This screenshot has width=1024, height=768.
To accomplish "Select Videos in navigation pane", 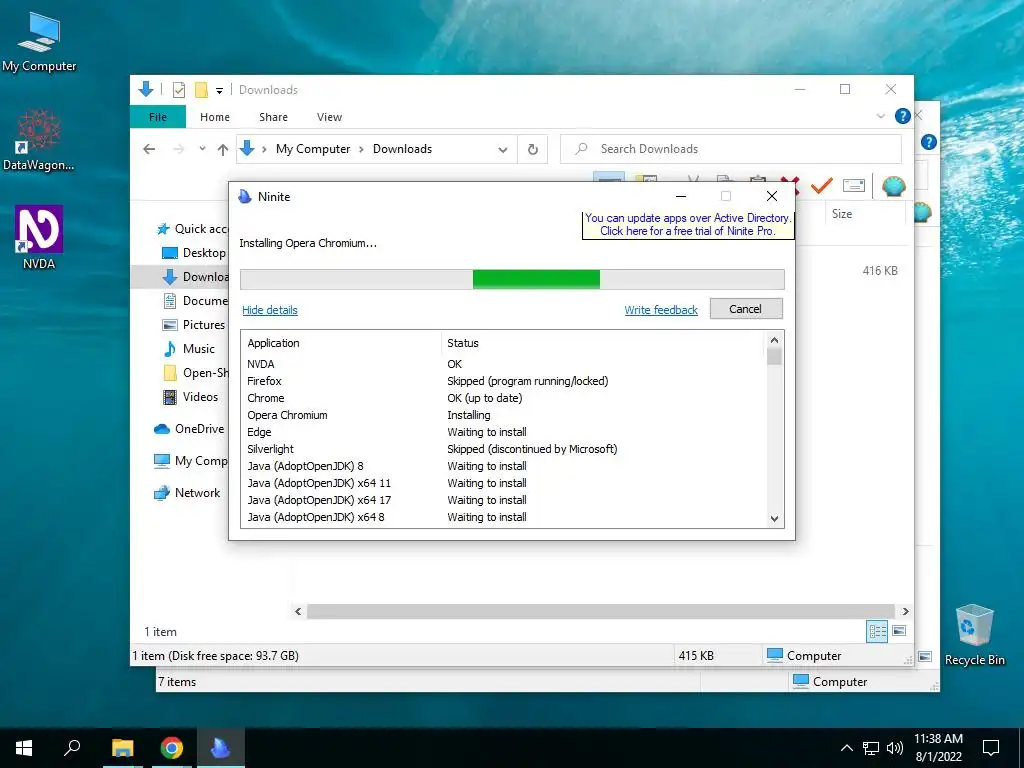I will tap(191, 396).
